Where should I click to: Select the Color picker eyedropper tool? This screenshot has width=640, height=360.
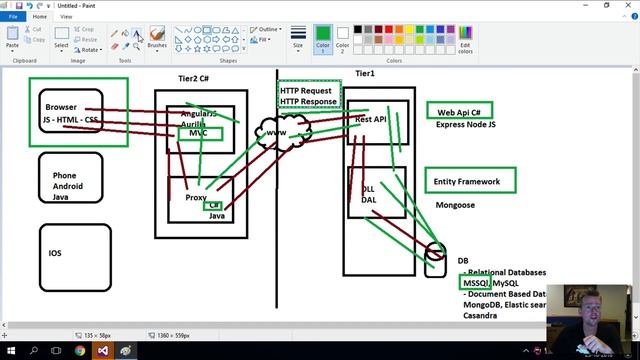(125, 47)
